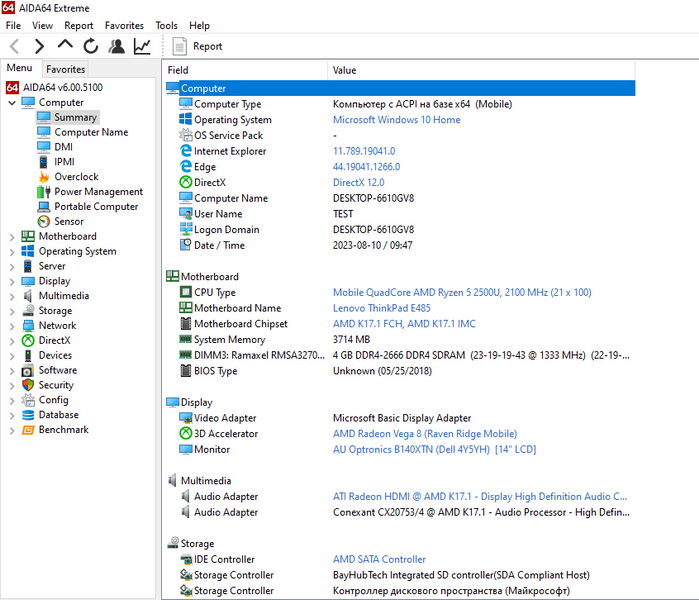Screen dimensions: 699x600
Task: Click the Windows logo icon beside Operating System in tree
Action: [28, 251]
